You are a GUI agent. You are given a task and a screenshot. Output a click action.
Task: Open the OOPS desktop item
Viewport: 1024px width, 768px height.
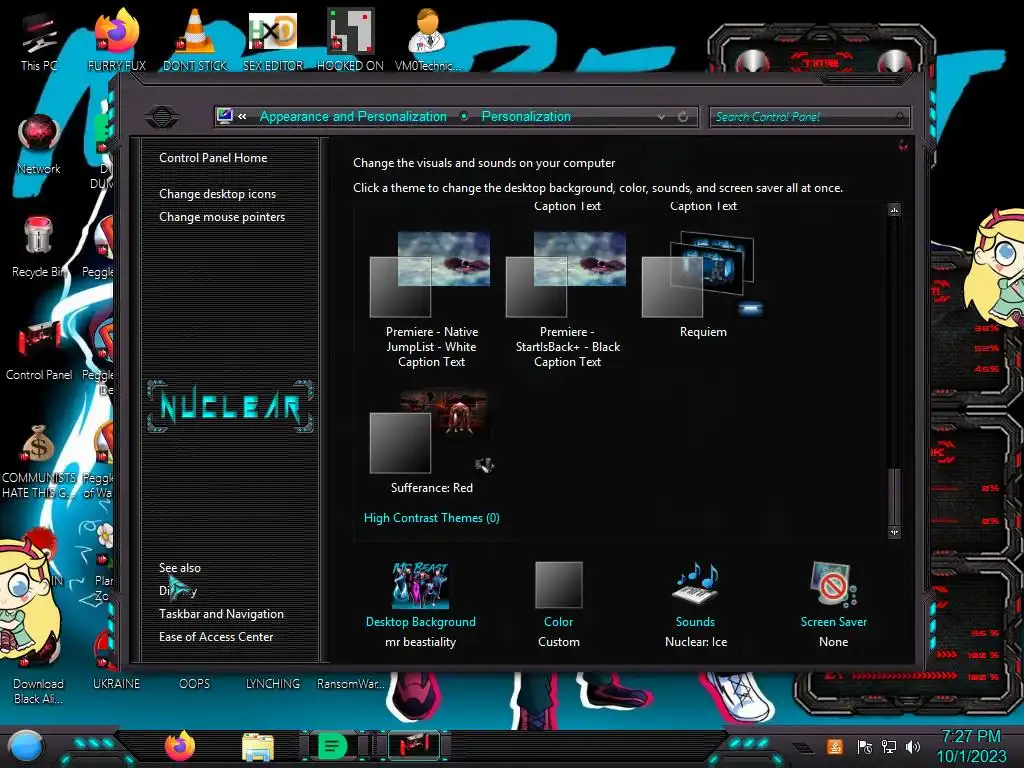[x=195, y=683]
